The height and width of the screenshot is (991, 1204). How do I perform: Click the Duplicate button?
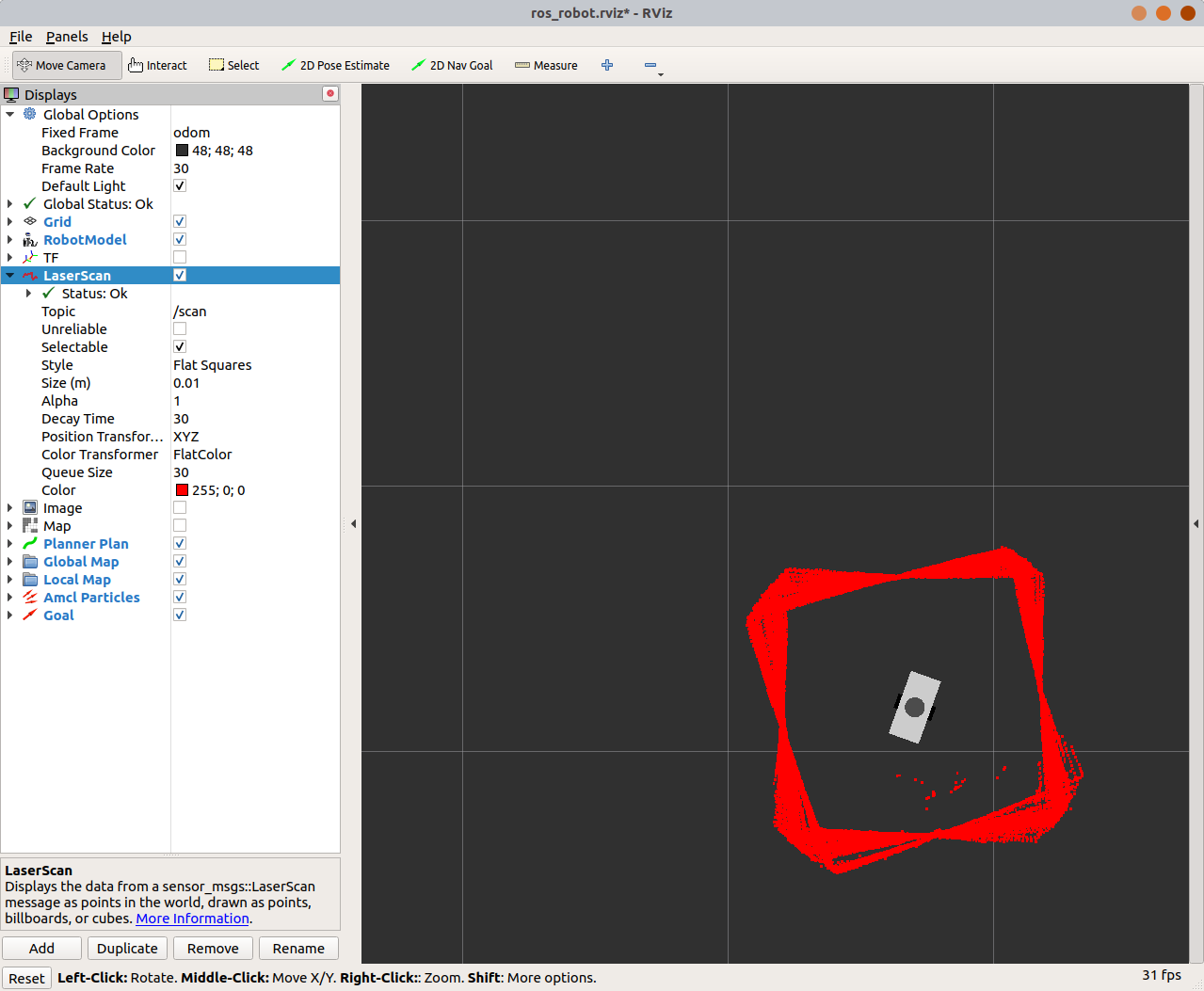(127, 948)
